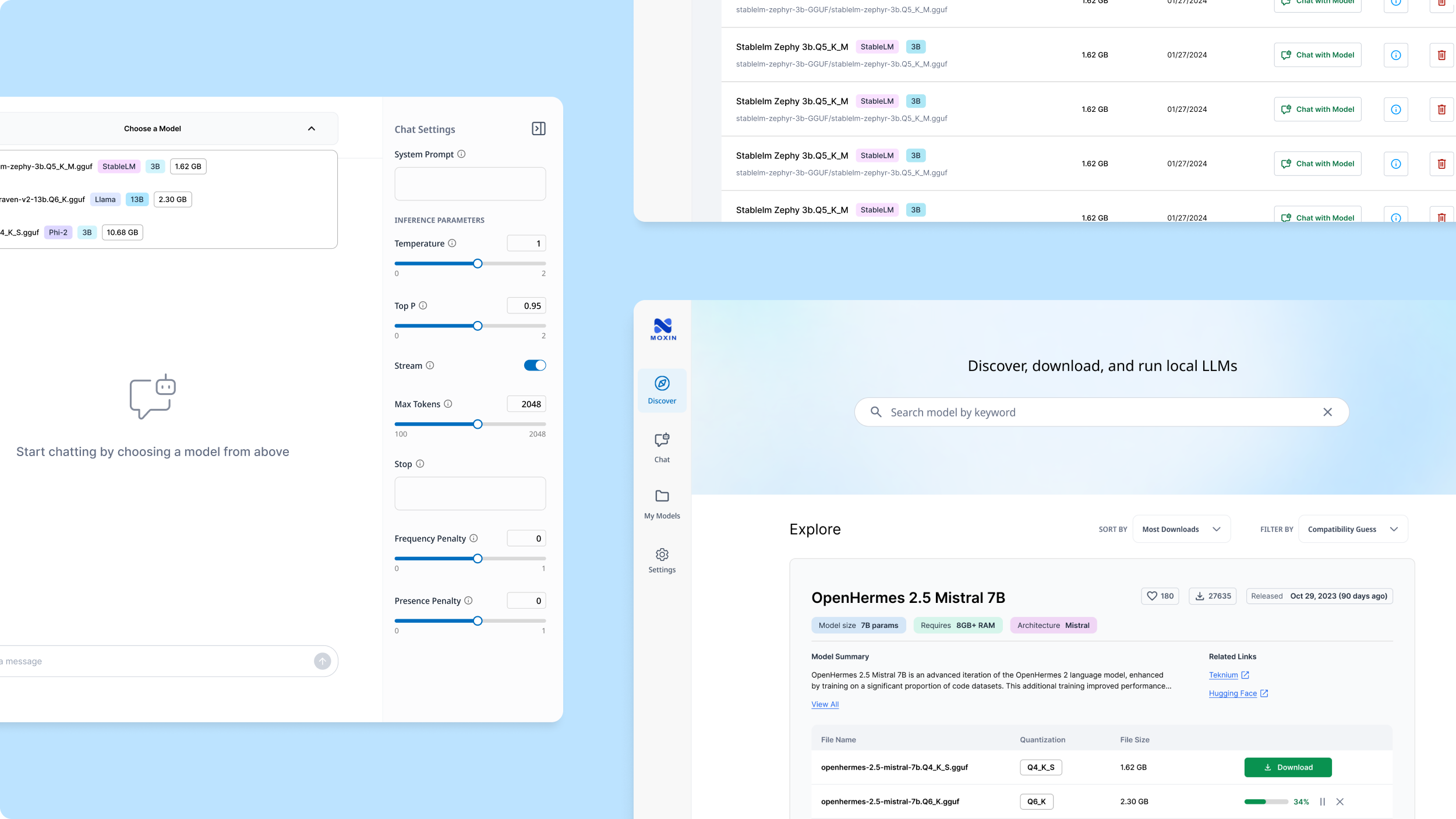The width and height of the screenshot is (1456, 819).
Task: Click the 180 likes heart button
Action: coord(1160,596)
